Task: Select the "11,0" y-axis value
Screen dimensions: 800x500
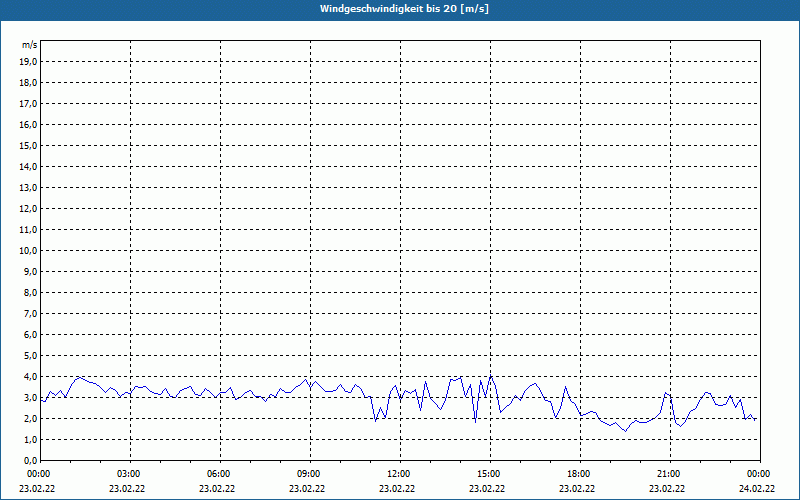Action: click(x=28, y=230)
